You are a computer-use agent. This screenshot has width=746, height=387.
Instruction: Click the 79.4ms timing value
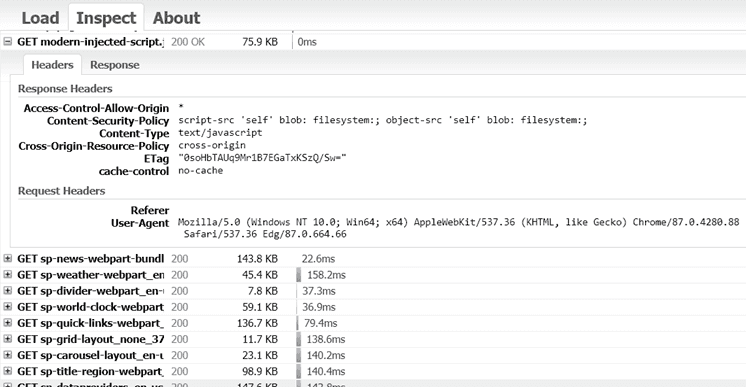point(321,323)
